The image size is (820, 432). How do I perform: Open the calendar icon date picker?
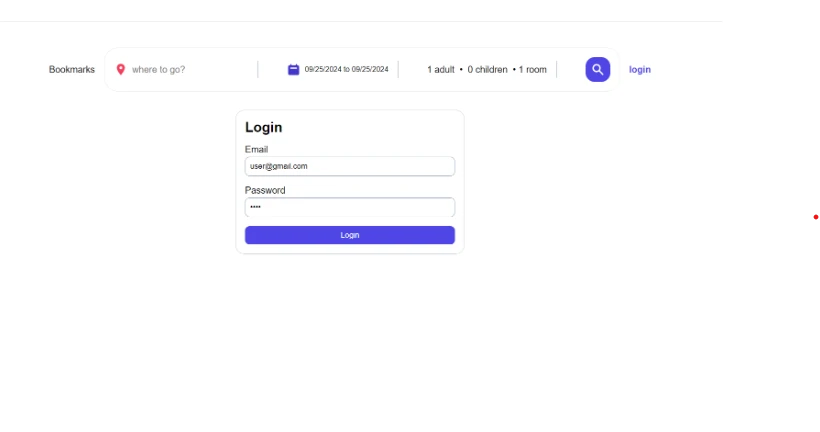click(x=293, y=70)
